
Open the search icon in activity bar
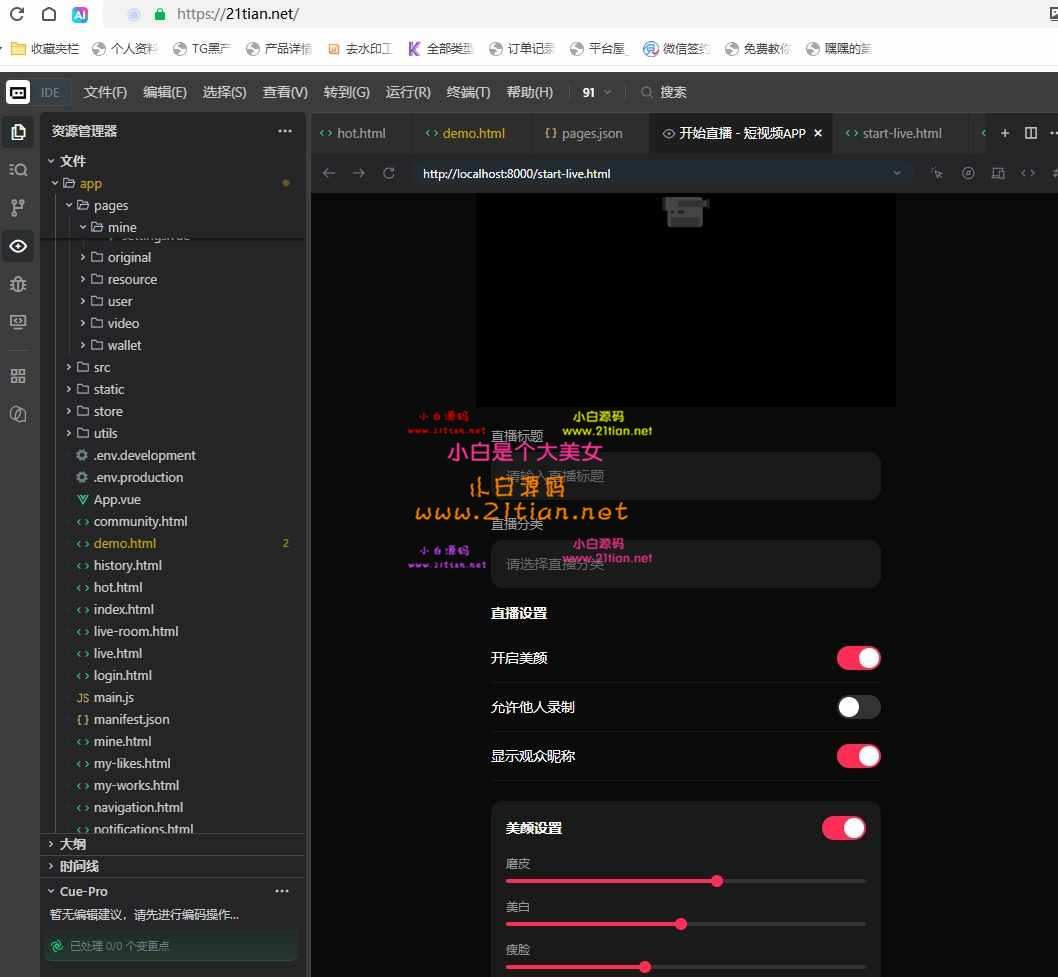pyautogui.click(x=18, y=169)
